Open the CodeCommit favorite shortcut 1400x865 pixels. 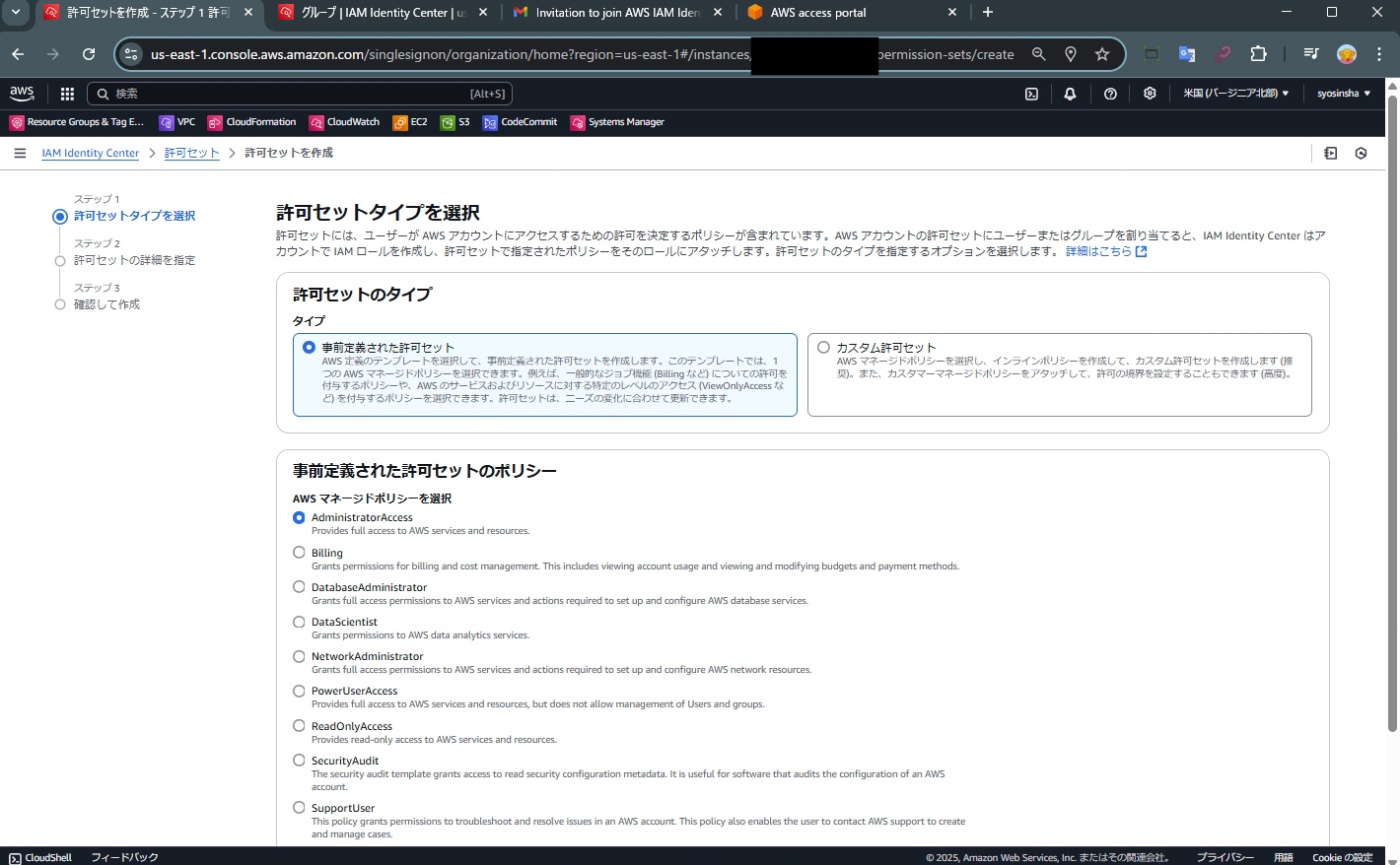tap(520, 122)
